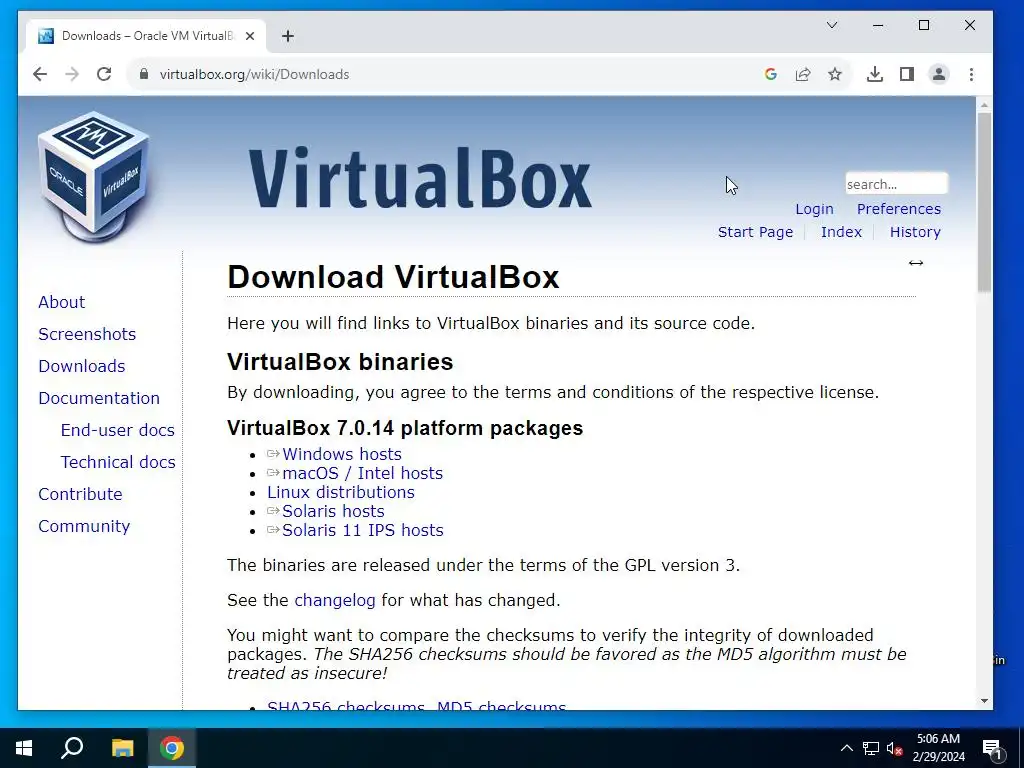
Task: Click the browser forward arrow
Action: click(x=72, y=74)
